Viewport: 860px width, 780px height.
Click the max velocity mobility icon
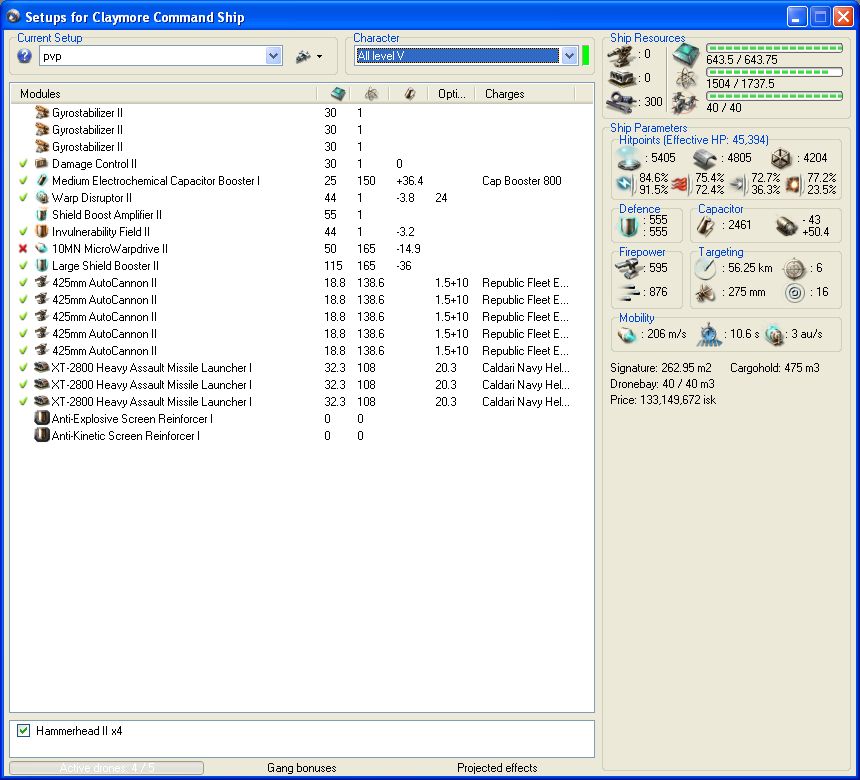(626, 334)
